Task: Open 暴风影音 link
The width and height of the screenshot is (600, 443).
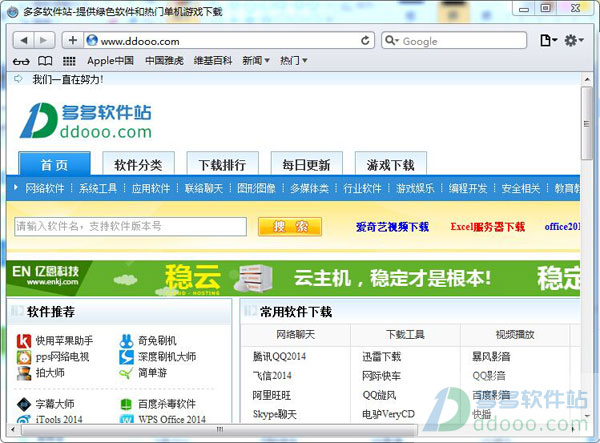Action: tap(491, 357)
